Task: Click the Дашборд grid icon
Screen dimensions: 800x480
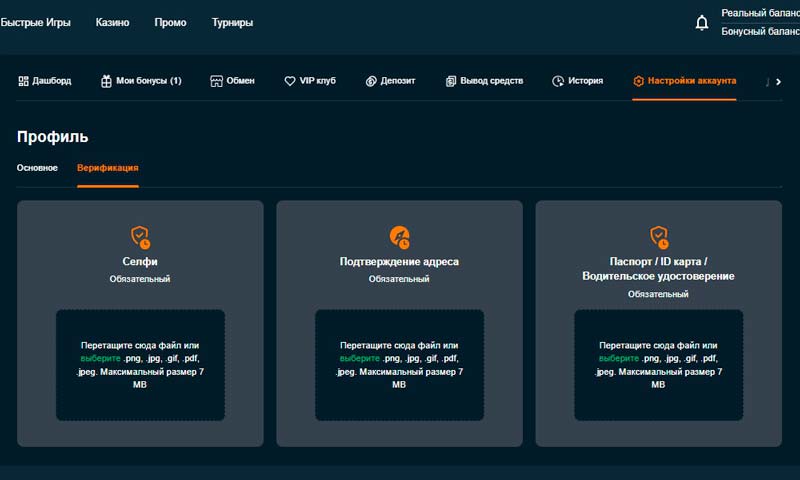Action: click(x=23, y=81)
